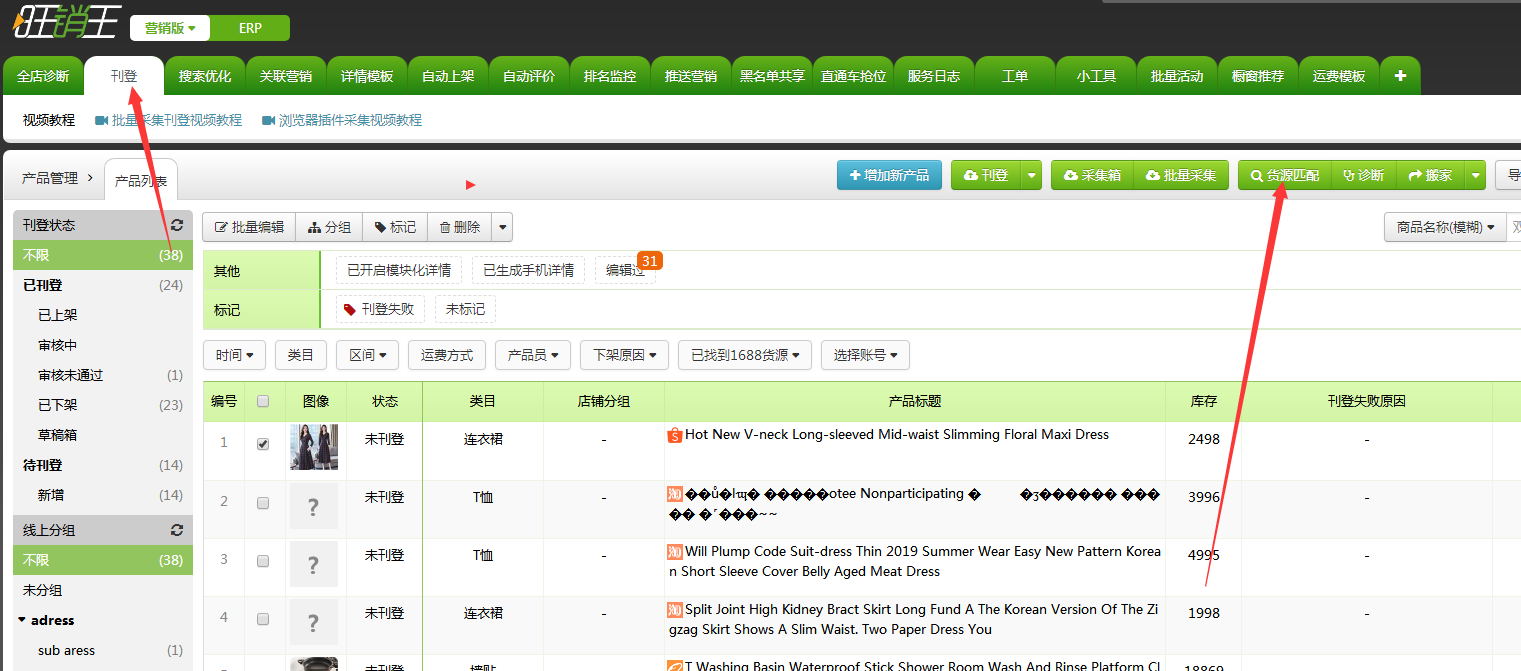Select the 产品列表 tab
The image size is (1521, 671).
click(x=141, y=181)
